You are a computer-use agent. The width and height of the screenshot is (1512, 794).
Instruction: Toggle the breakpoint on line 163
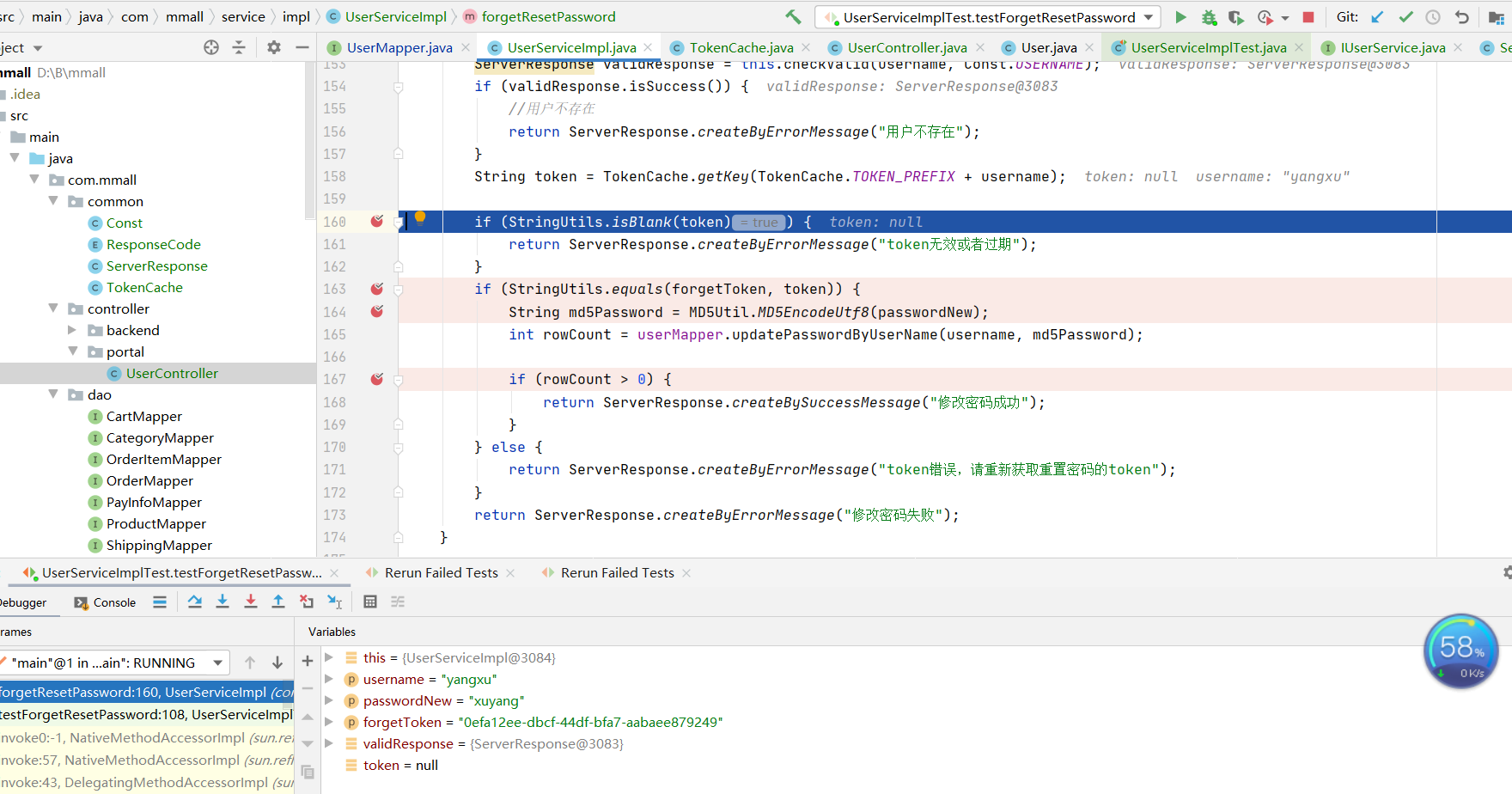[377, 289]
